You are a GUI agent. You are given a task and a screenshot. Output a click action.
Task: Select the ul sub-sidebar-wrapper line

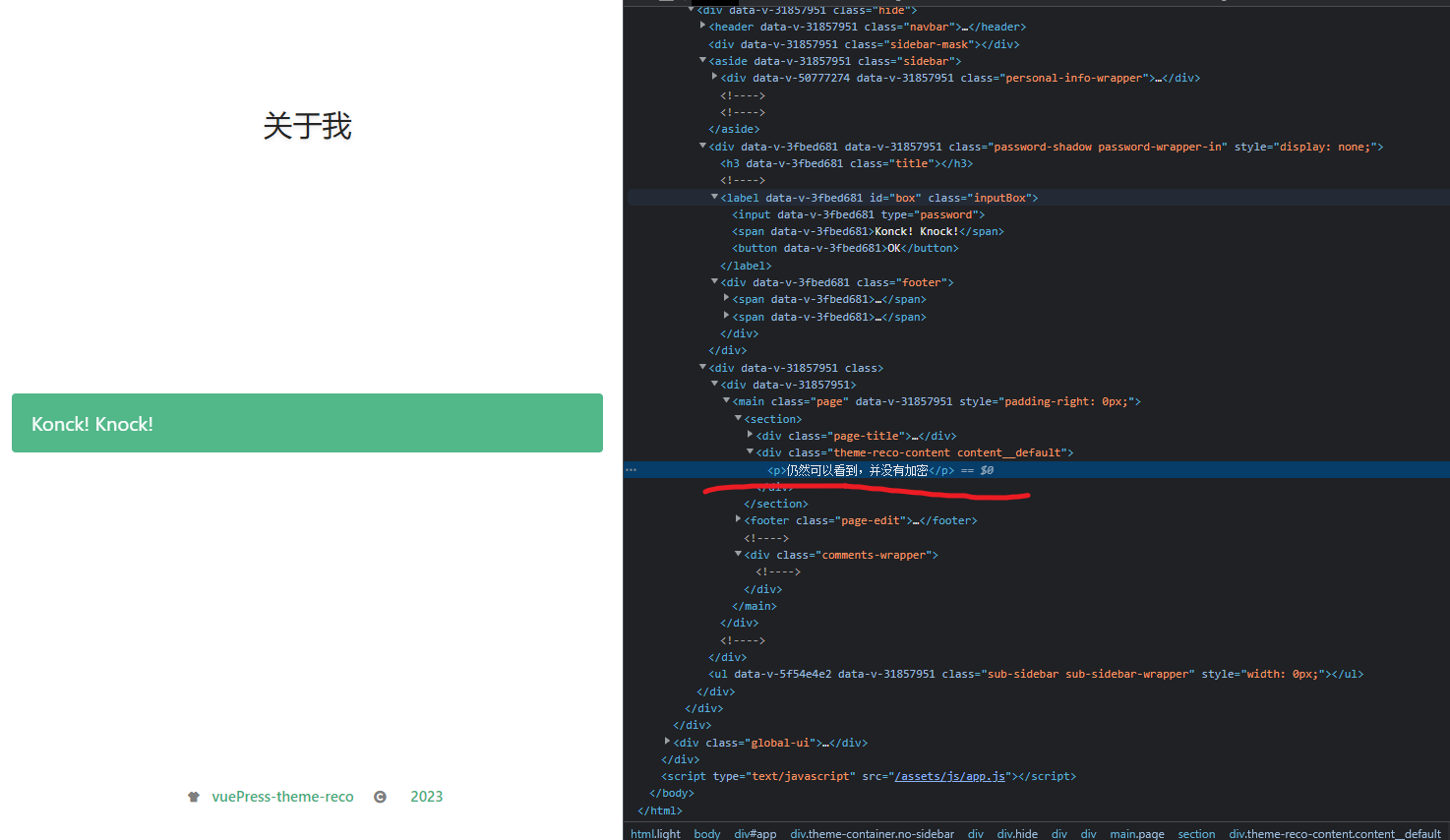pyautogui.click(x=1036, y=674)
